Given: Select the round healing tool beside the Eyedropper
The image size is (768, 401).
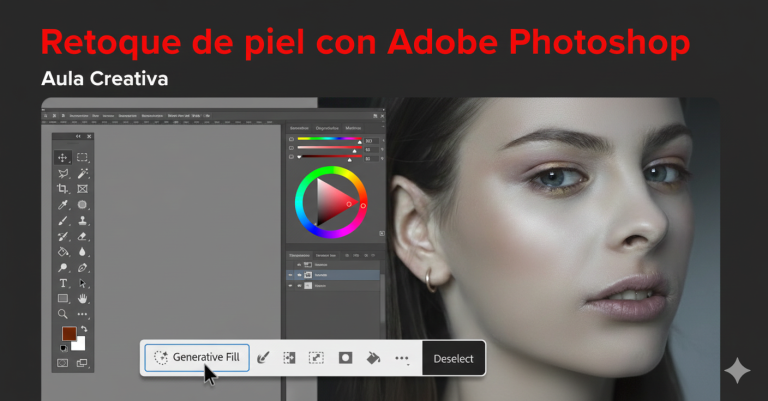Looking at the screenshot, I should coord(82,205).
